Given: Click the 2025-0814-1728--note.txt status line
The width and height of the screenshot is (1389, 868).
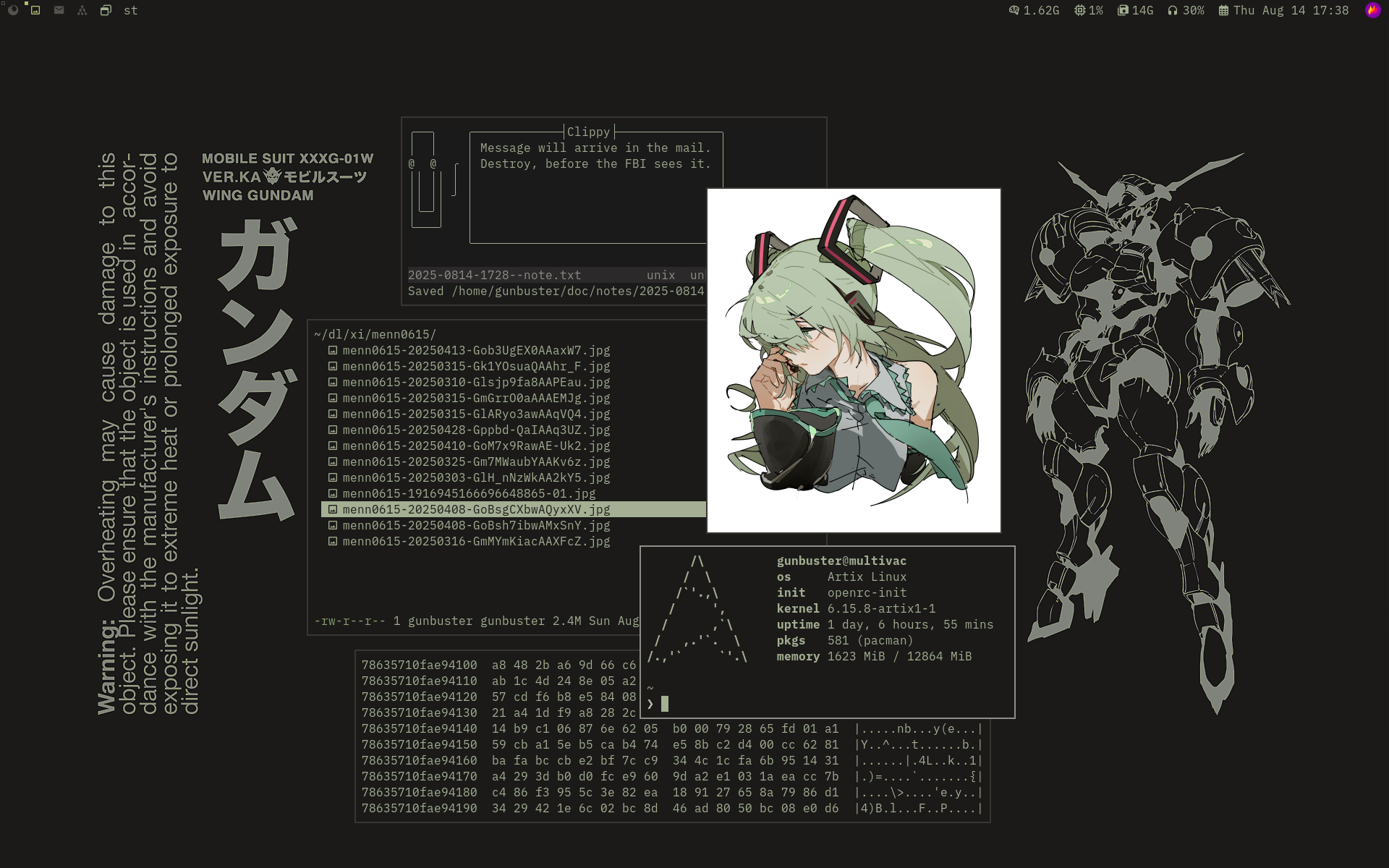Looking at the screenshot, I should [494, 275].
